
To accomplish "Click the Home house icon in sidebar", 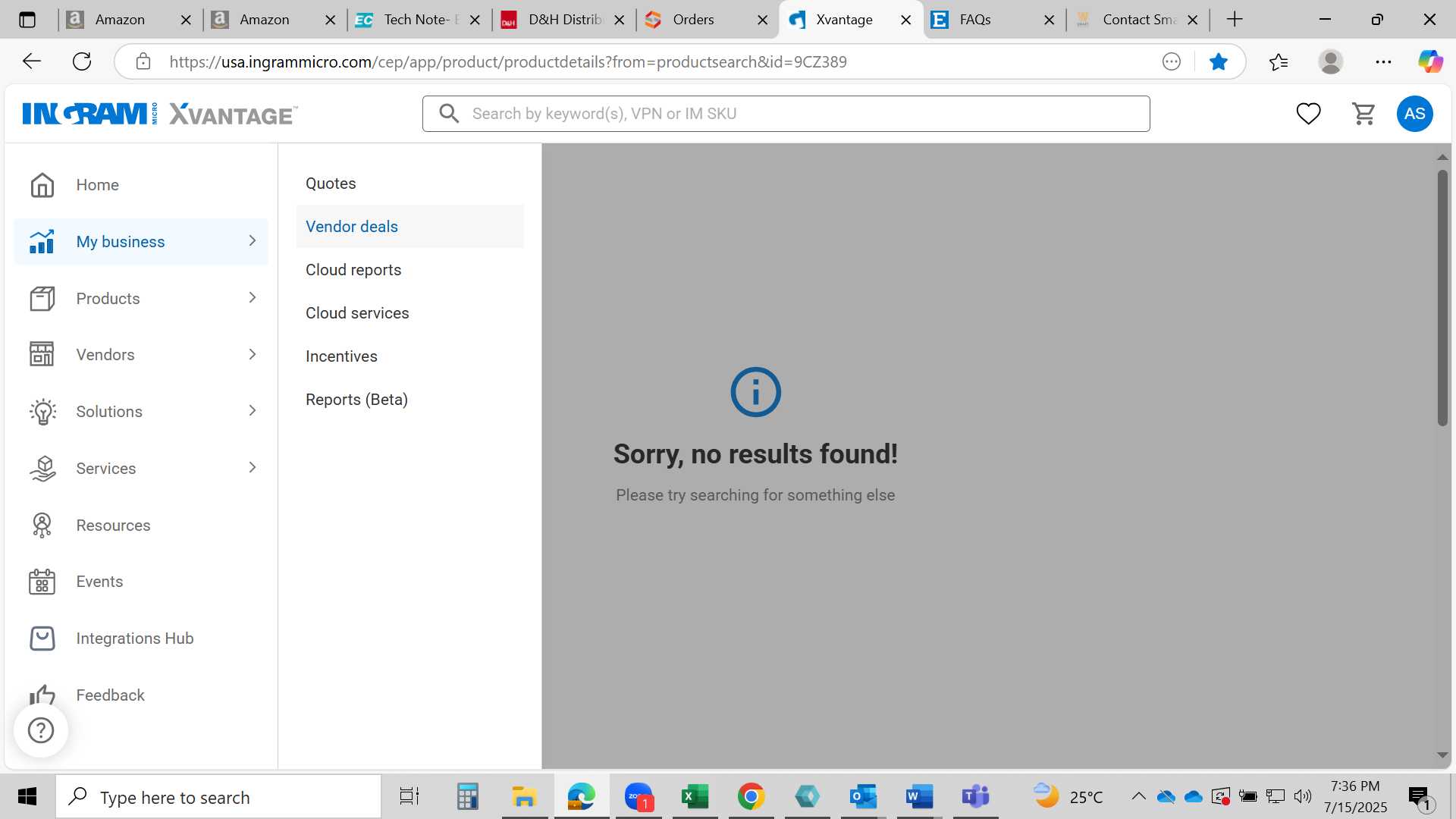I will 42,185.
